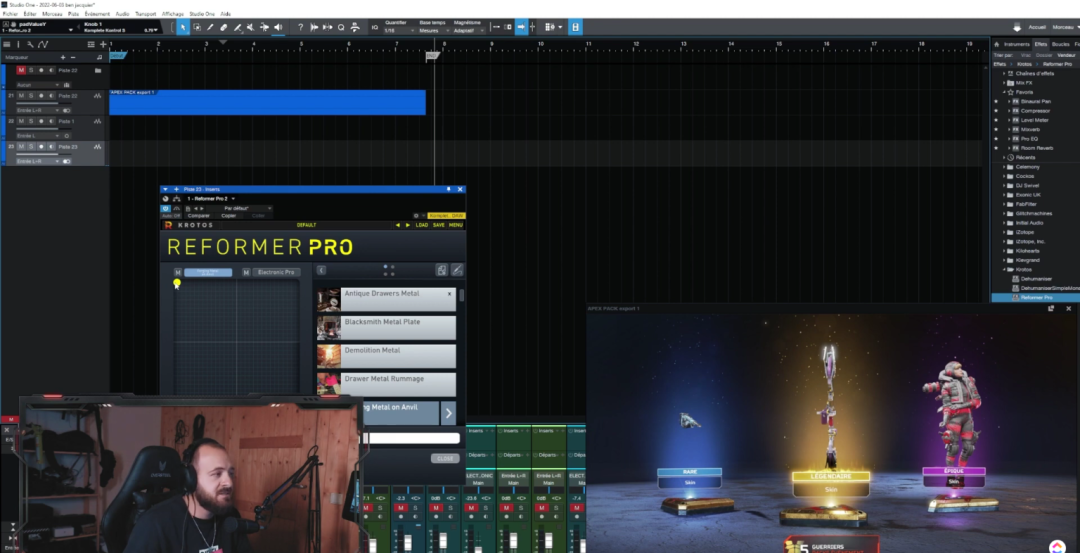Screen dimensions: 1080x553
Task: Mute track Piste 23
Action: pyautogui.click(x=21, y=147)
